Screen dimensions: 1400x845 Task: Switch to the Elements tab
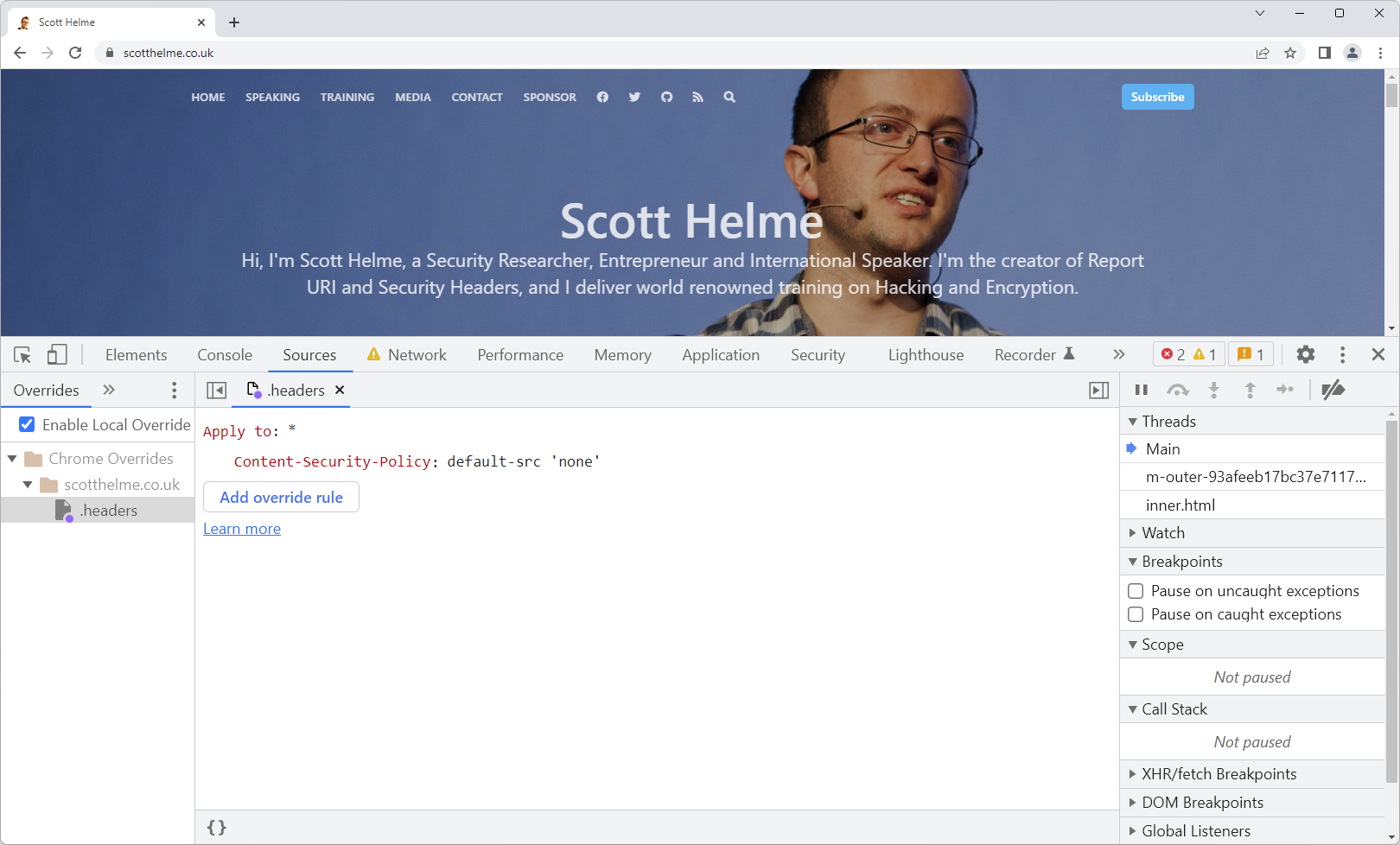pyautogui.click(x=137, y=355)
